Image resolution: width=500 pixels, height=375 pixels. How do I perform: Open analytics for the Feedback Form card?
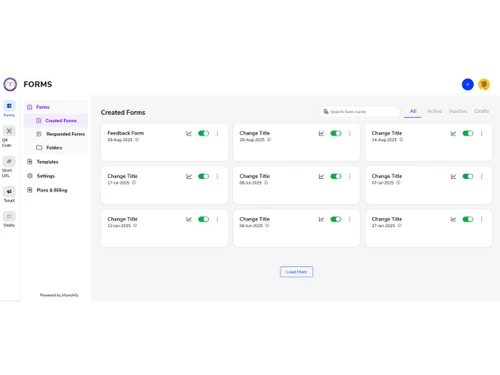[x=189, y=133]
